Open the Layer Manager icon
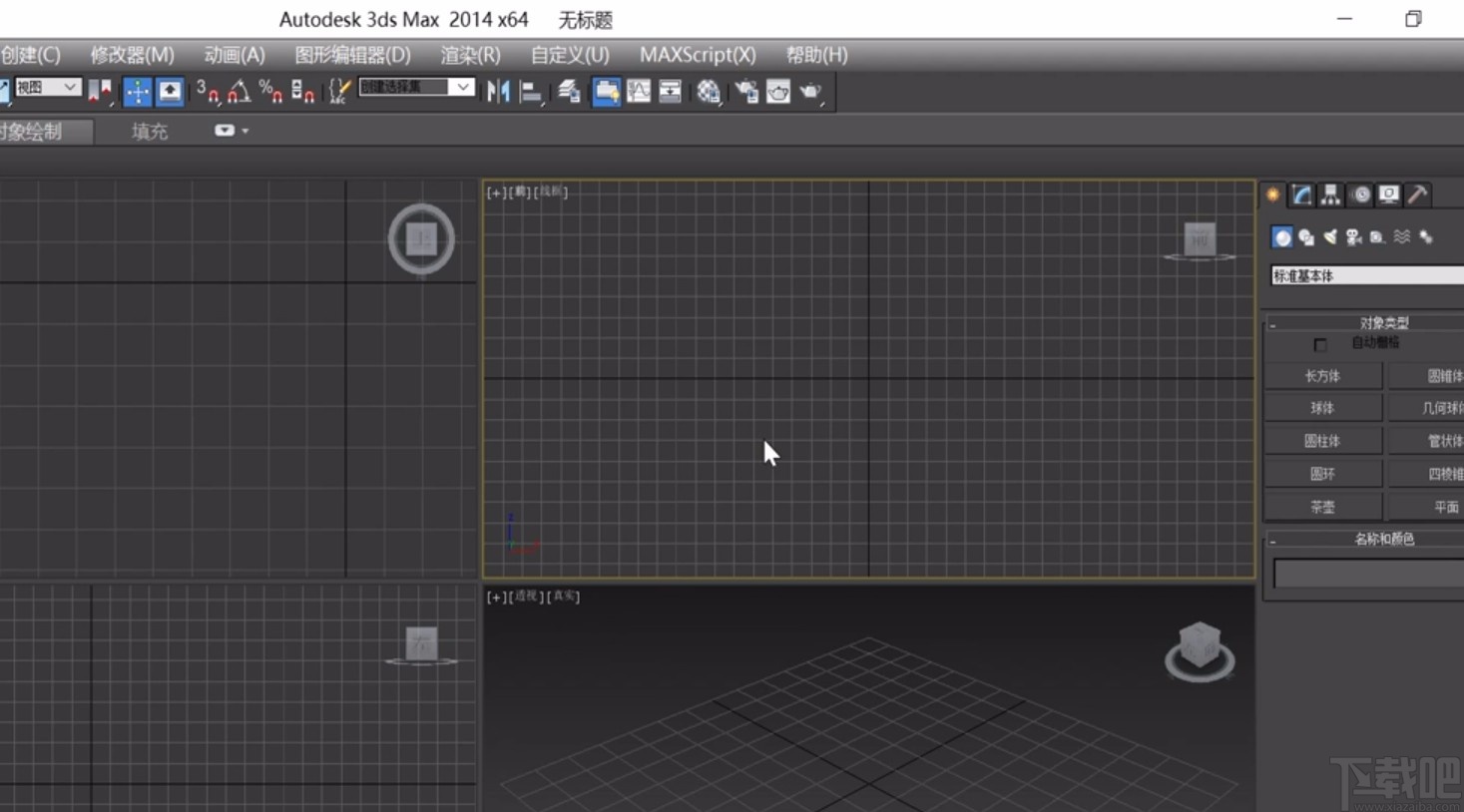 click(x=569, y=92)
